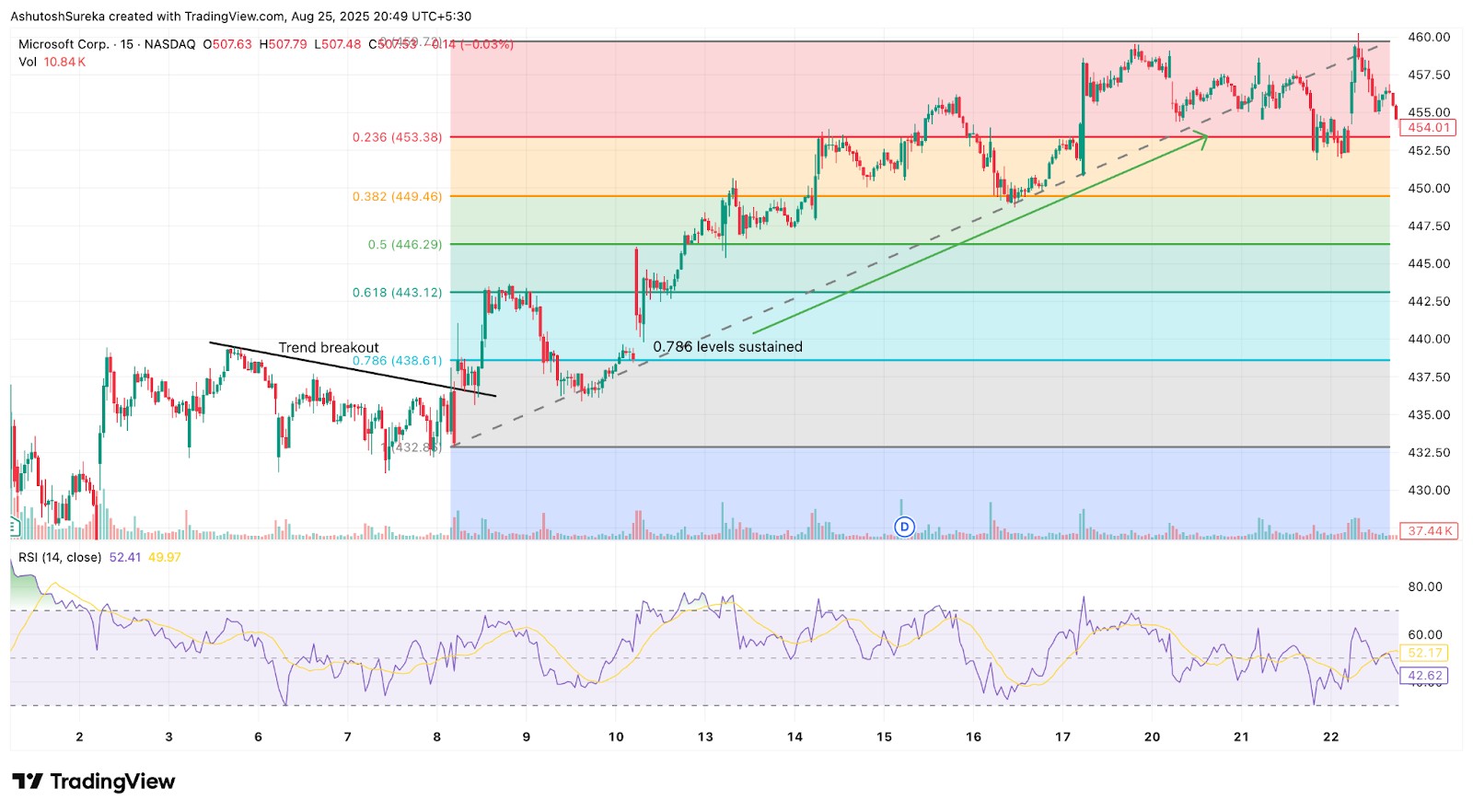Click the 0.786 levels sustained annotation
The height and width of the screenshot is (812, 1473).
pyautogui.click(x=727, y=347)
